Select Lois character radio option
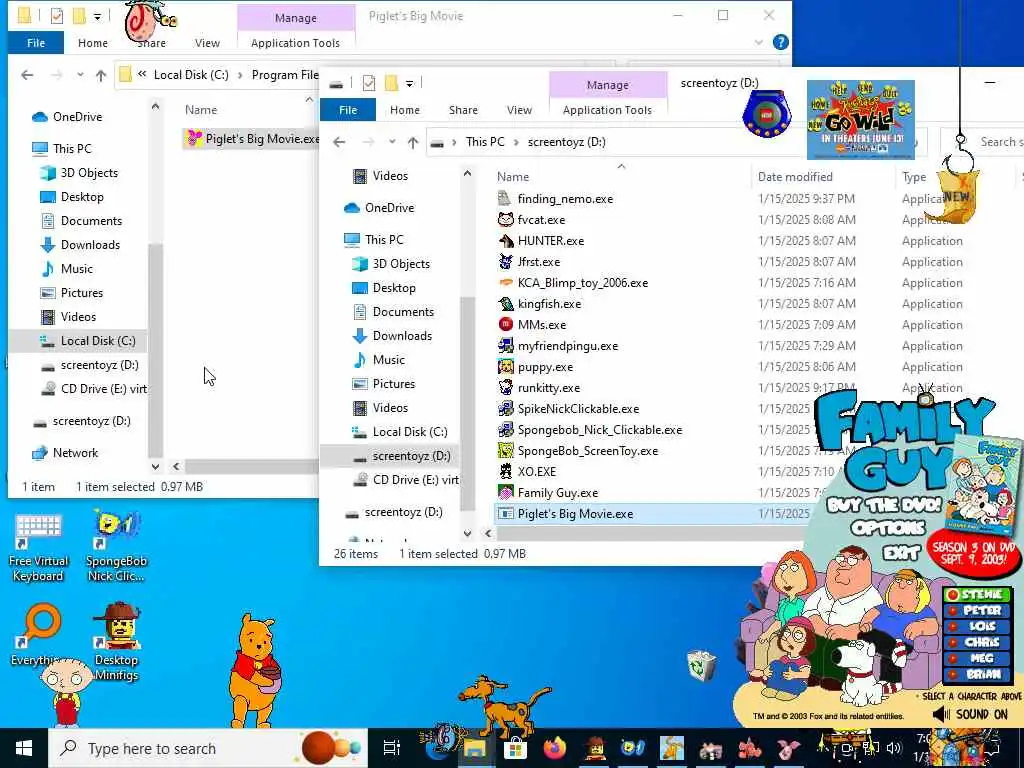The image size is (1024, 768). pyautogui.click(x=976, y=626)
